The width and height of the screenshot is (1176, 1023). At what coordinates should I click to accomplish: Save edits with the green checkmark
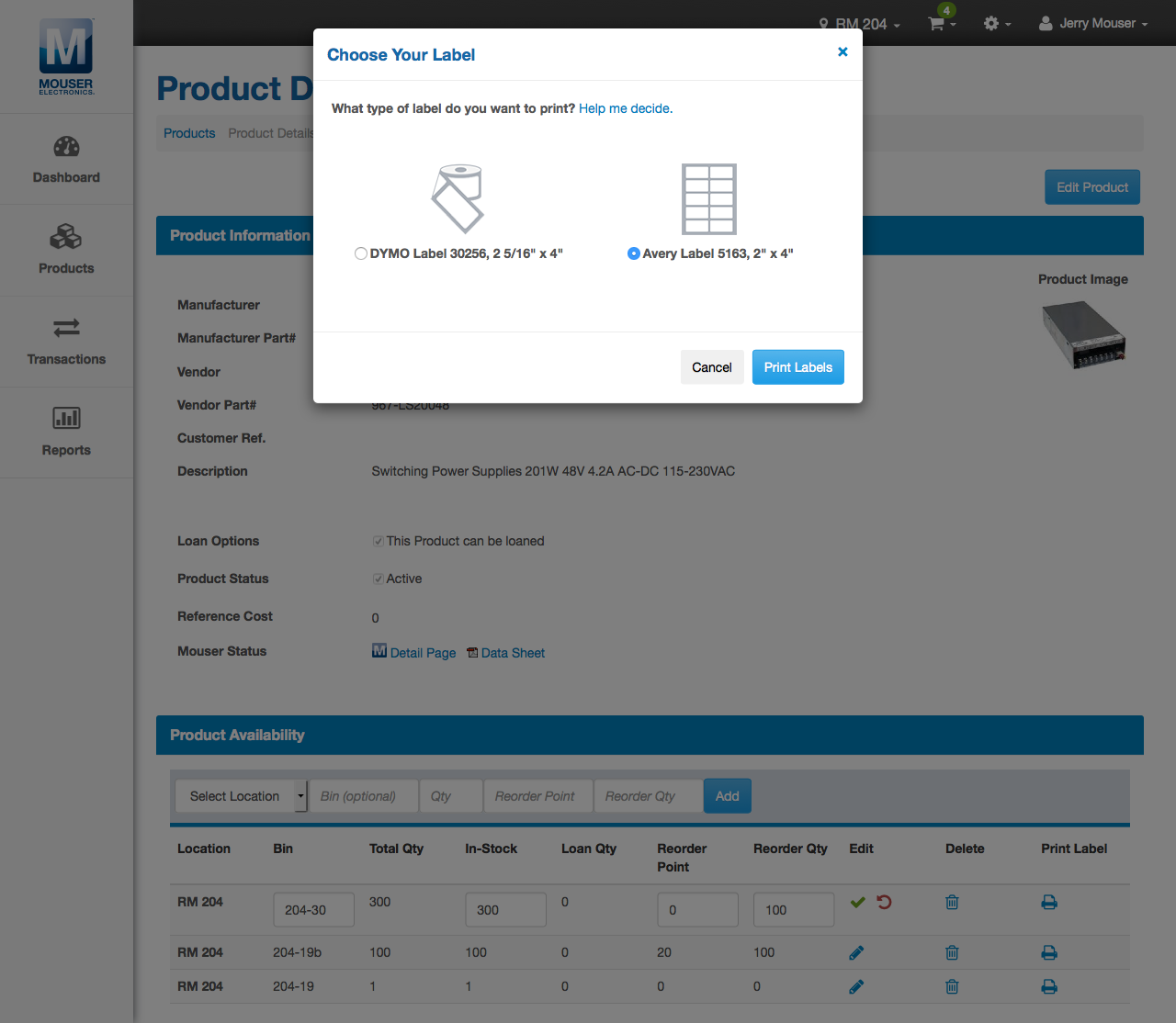click(856, 902)
